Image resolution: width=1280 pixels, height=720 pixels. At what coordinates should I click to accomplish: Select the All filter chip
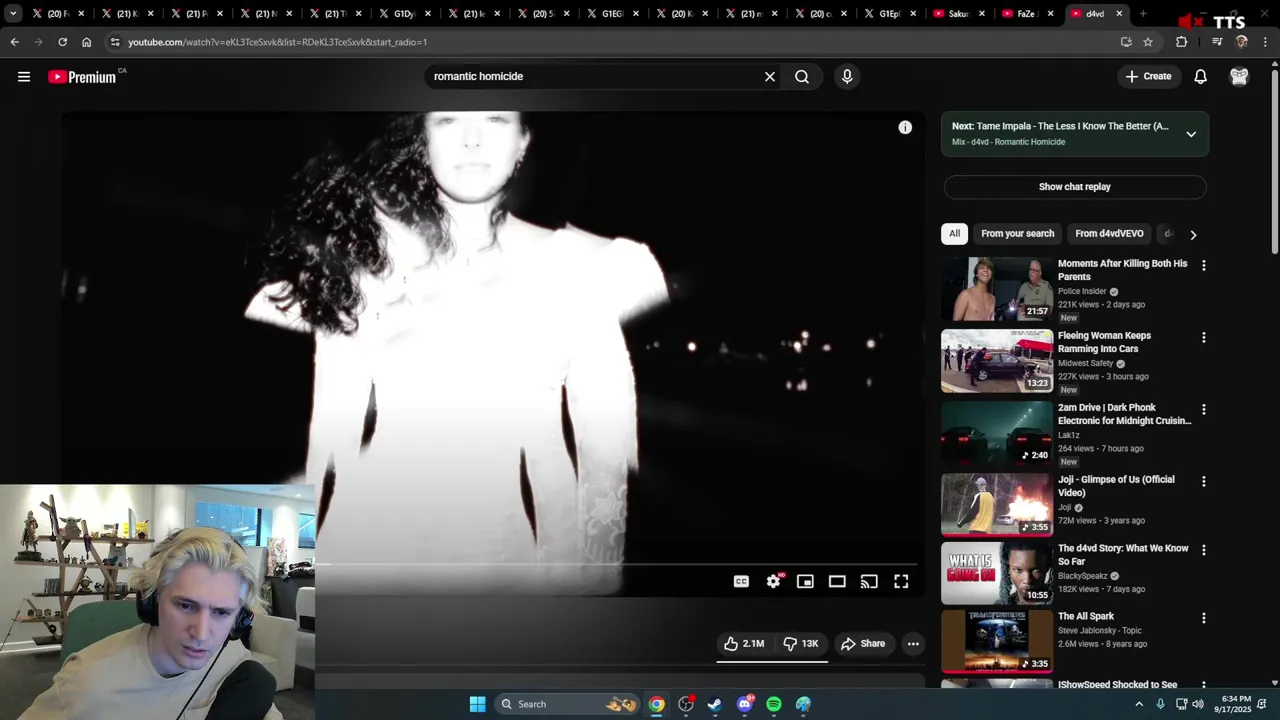click(954, 234)
